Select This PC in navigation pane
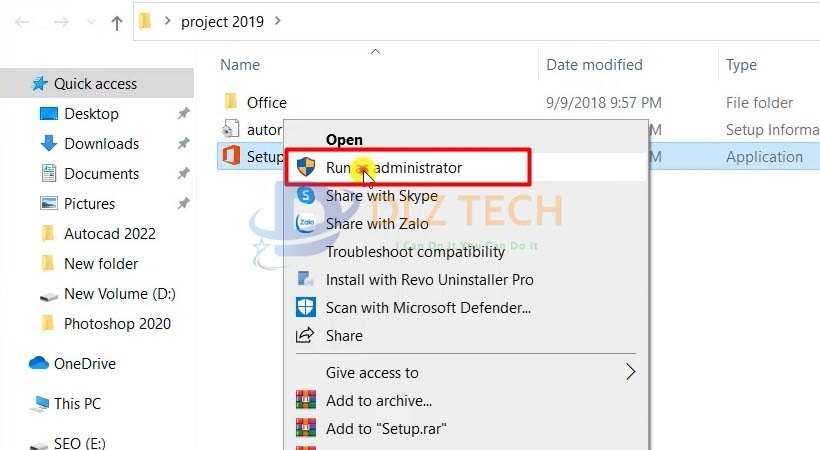820x450 pixels. point(77,403)
